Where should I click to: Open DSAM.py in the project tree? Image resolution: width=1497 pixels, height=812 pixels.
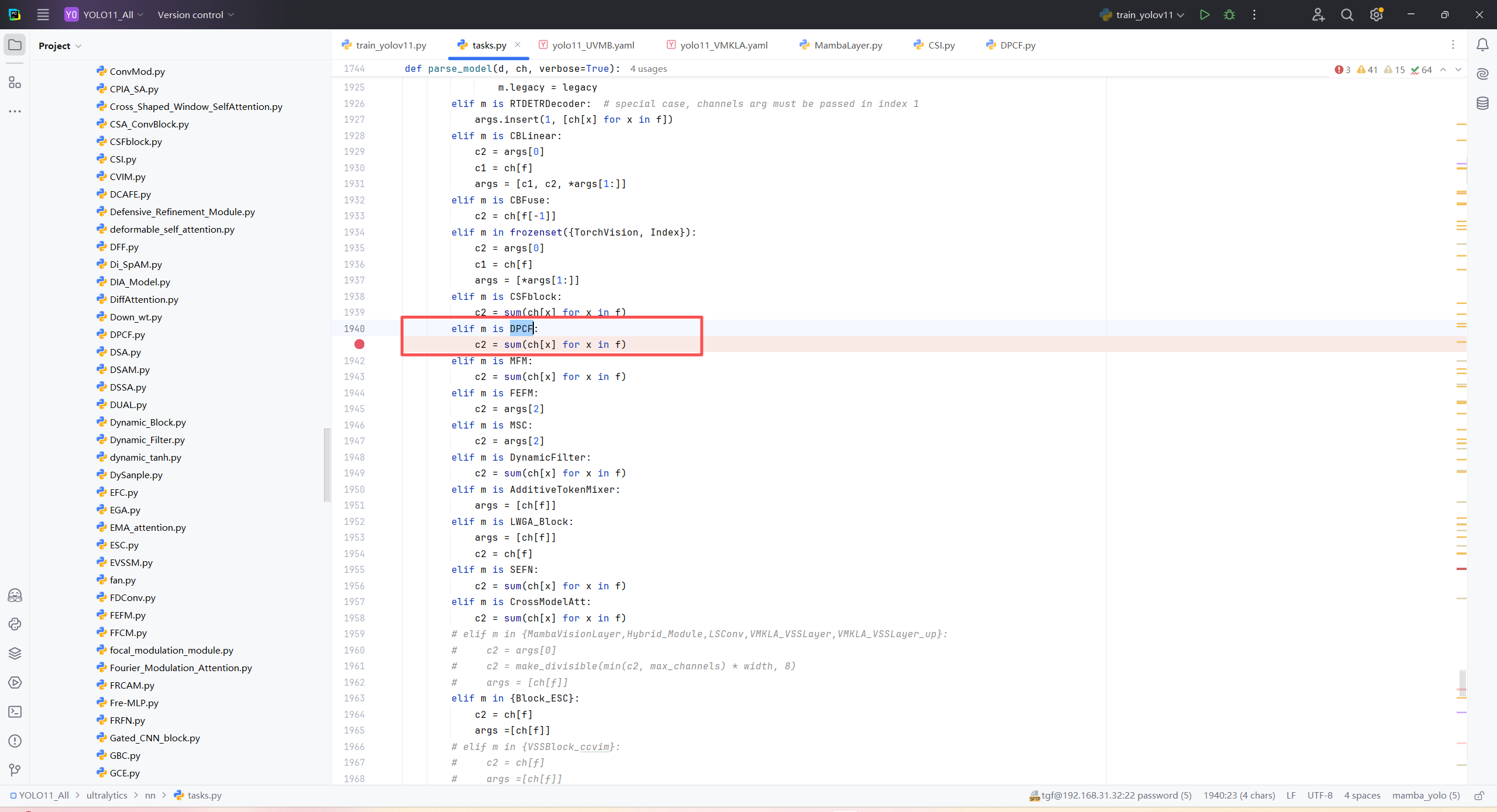(129, 369)
